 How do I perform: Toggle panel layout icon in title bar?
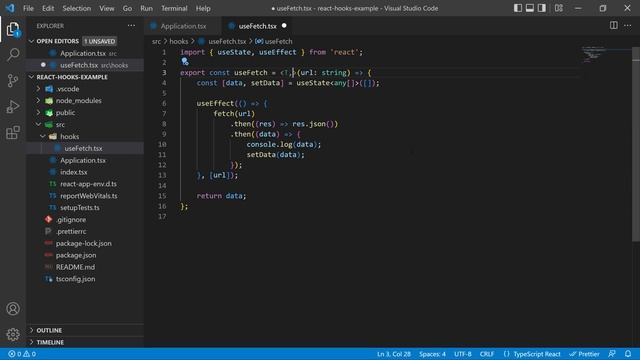tap(530, 8)
